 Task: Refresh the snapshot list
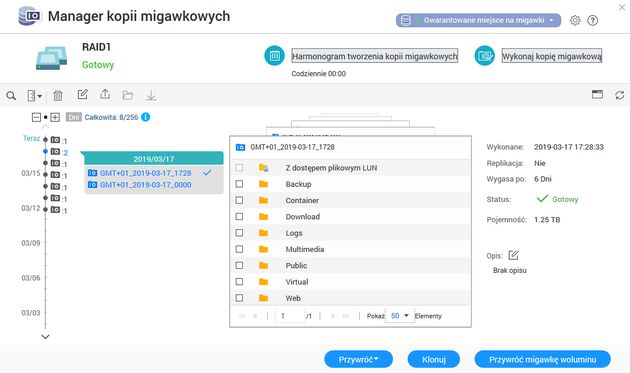[620, 95]
